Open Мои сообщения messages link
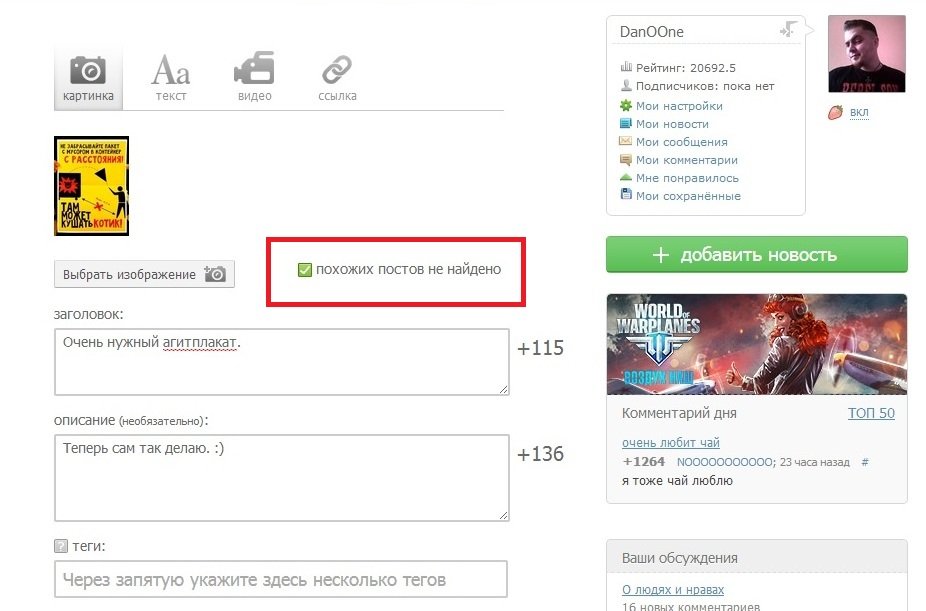Viewport: 926px width, 611px height. coord(681,142)
